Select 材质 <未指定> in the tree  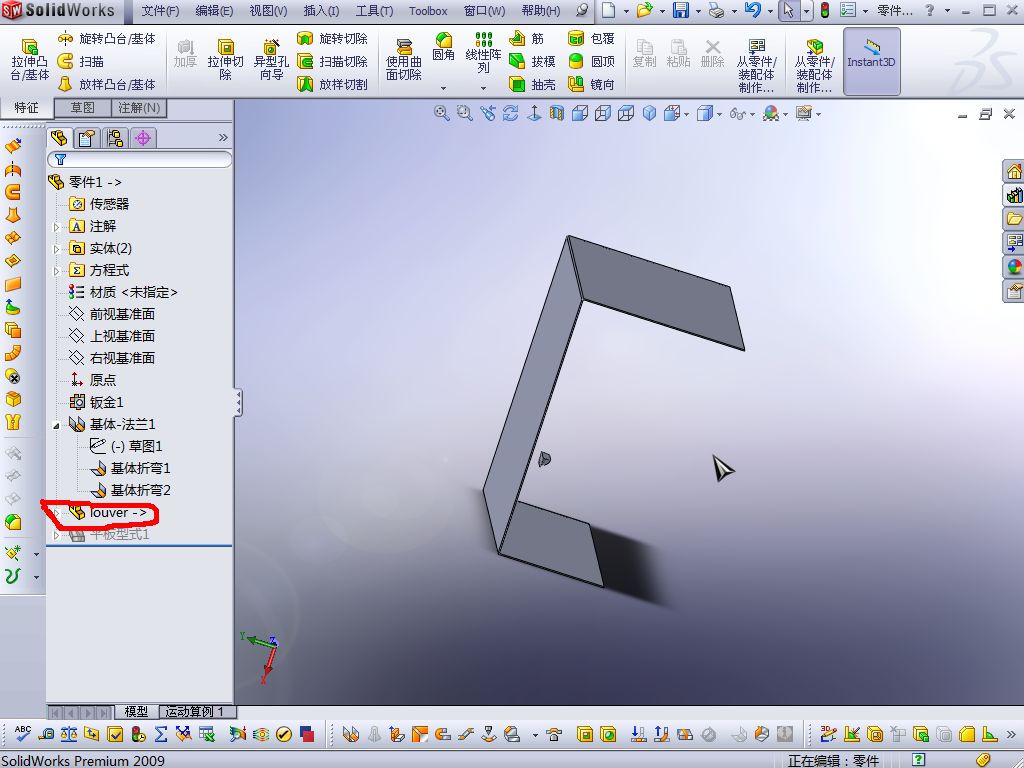coord(123,292)
